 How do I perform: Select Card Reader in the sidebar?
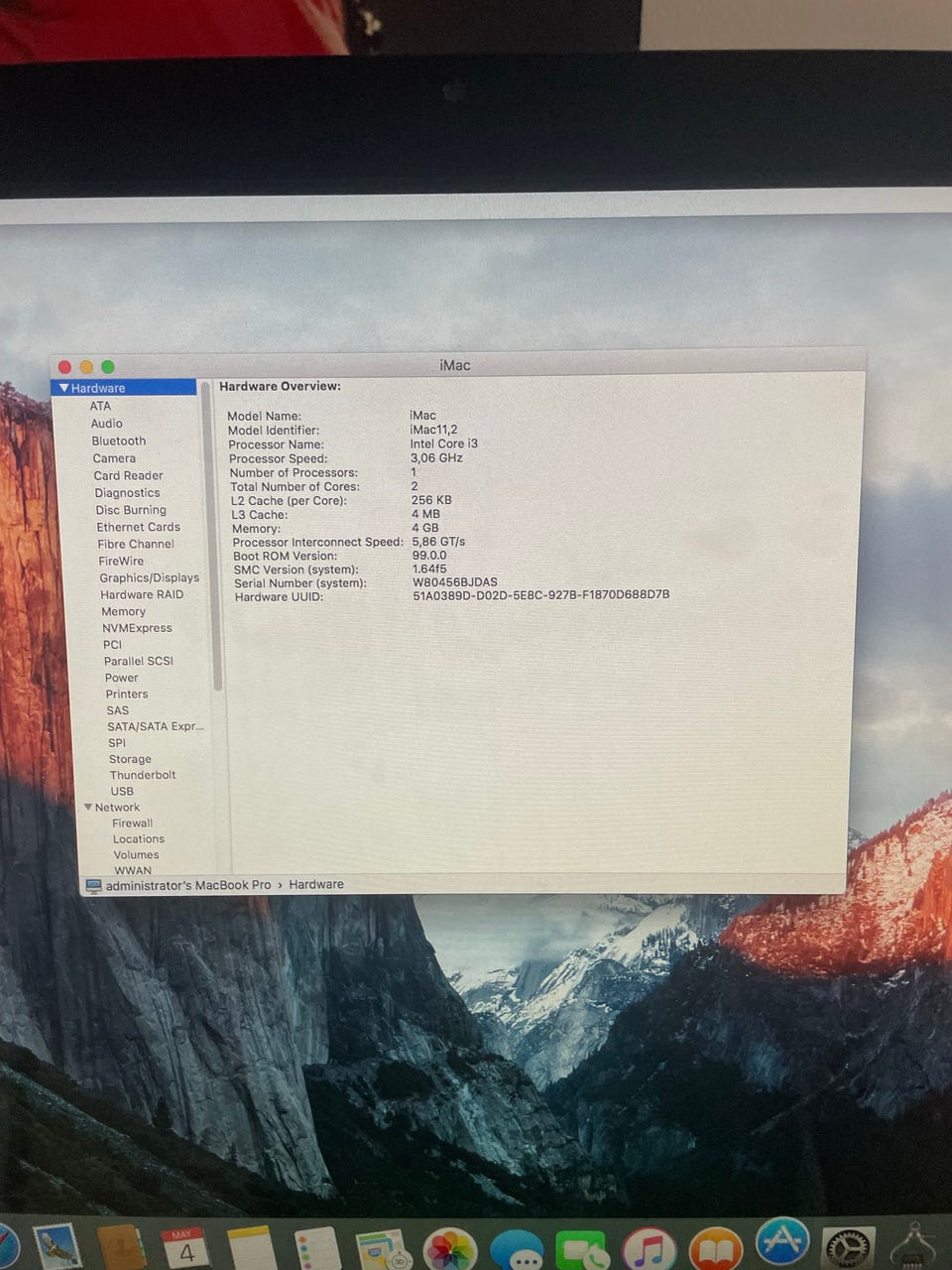(128, 475)
